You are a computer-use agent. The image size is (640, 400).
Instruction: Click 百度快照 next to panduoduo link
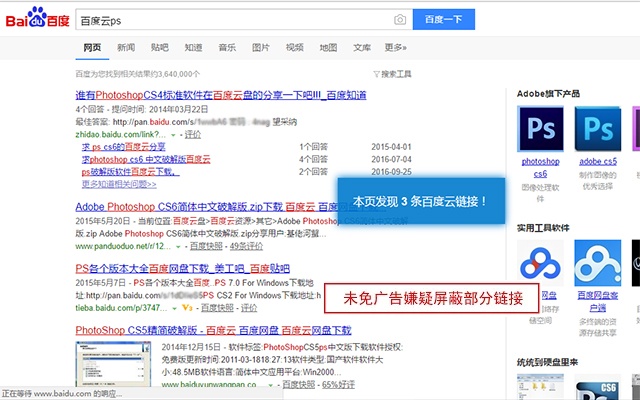(206, 247)
